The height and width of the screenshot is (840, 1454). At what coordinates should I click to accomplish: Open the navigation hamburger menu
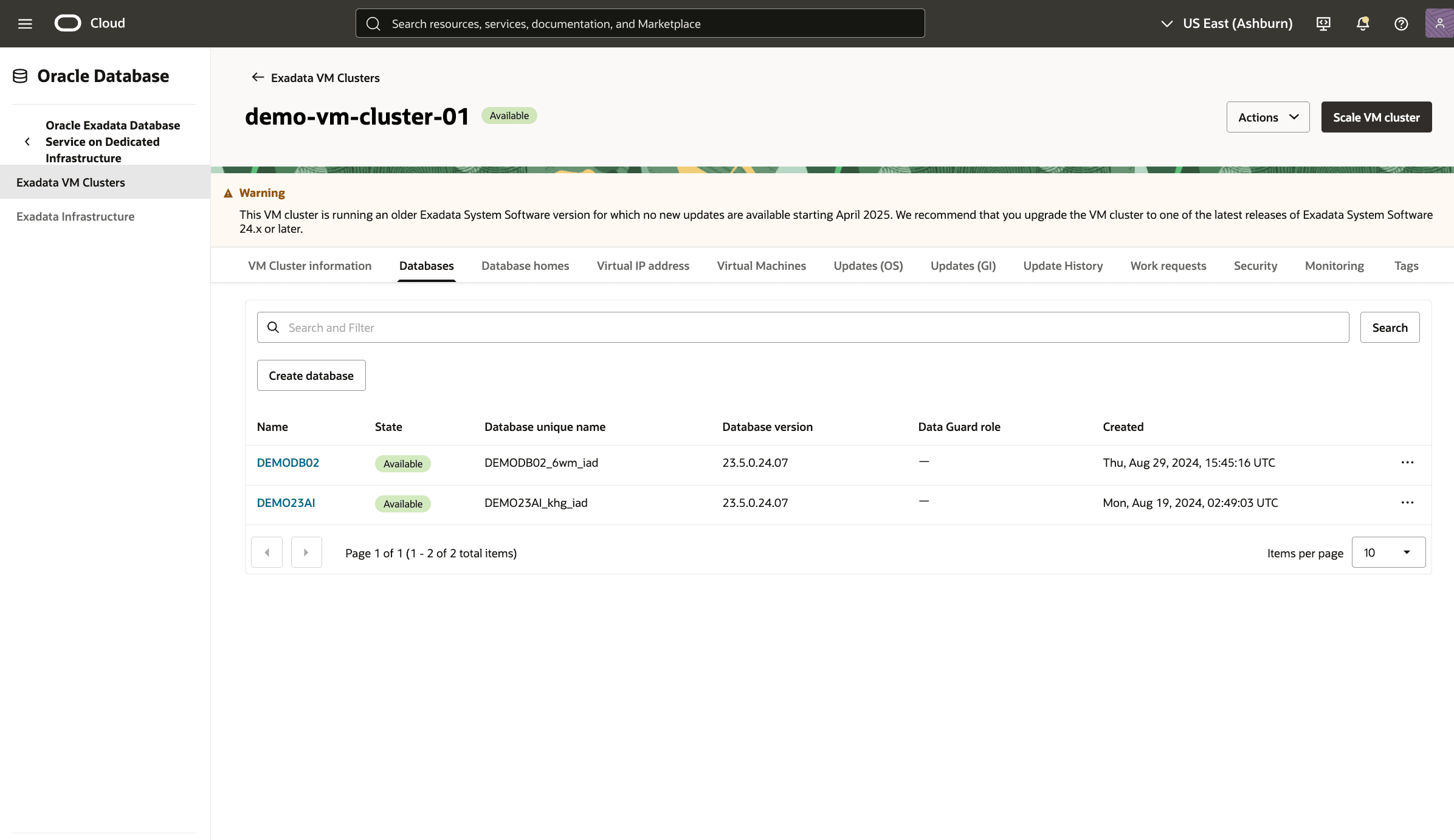click(25, 23)
